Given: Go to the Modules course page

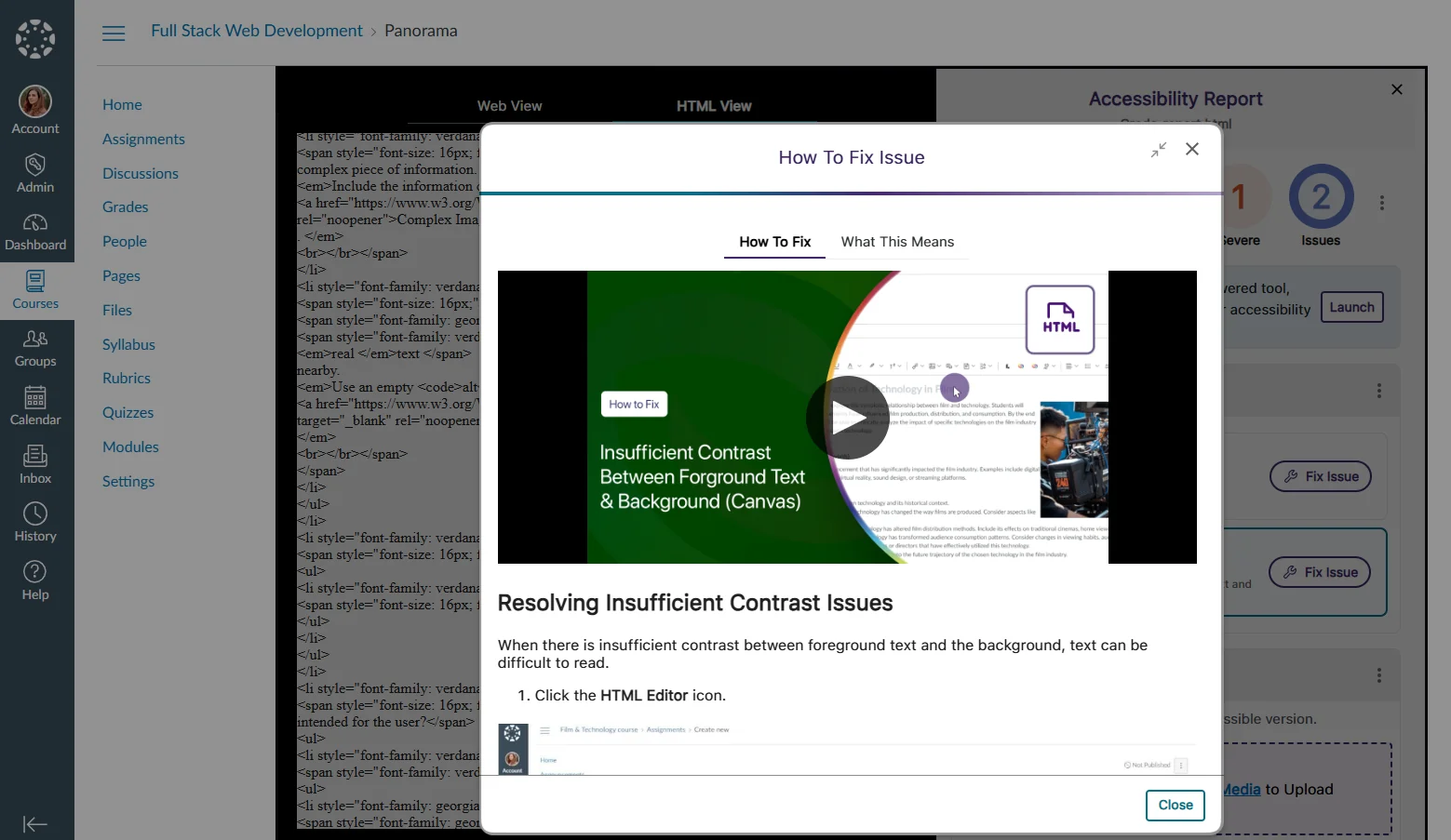Looking at the screenshot, I should coord(130,447).
